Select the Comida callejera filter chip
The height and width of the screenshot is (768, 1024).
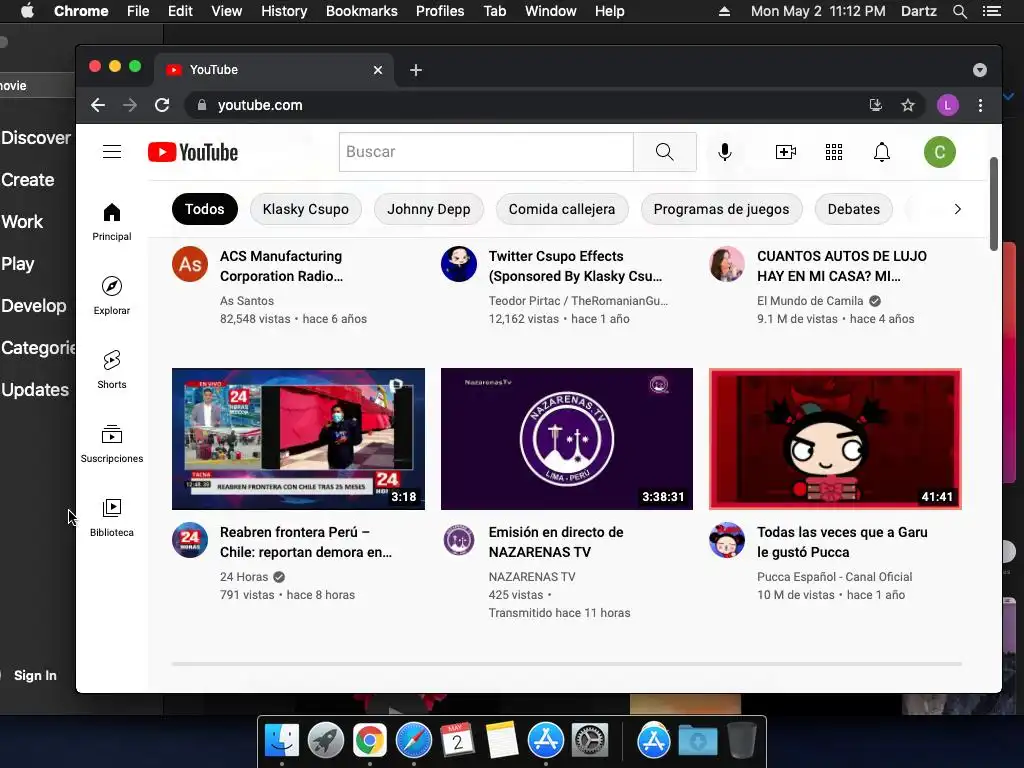coord(562,209)
